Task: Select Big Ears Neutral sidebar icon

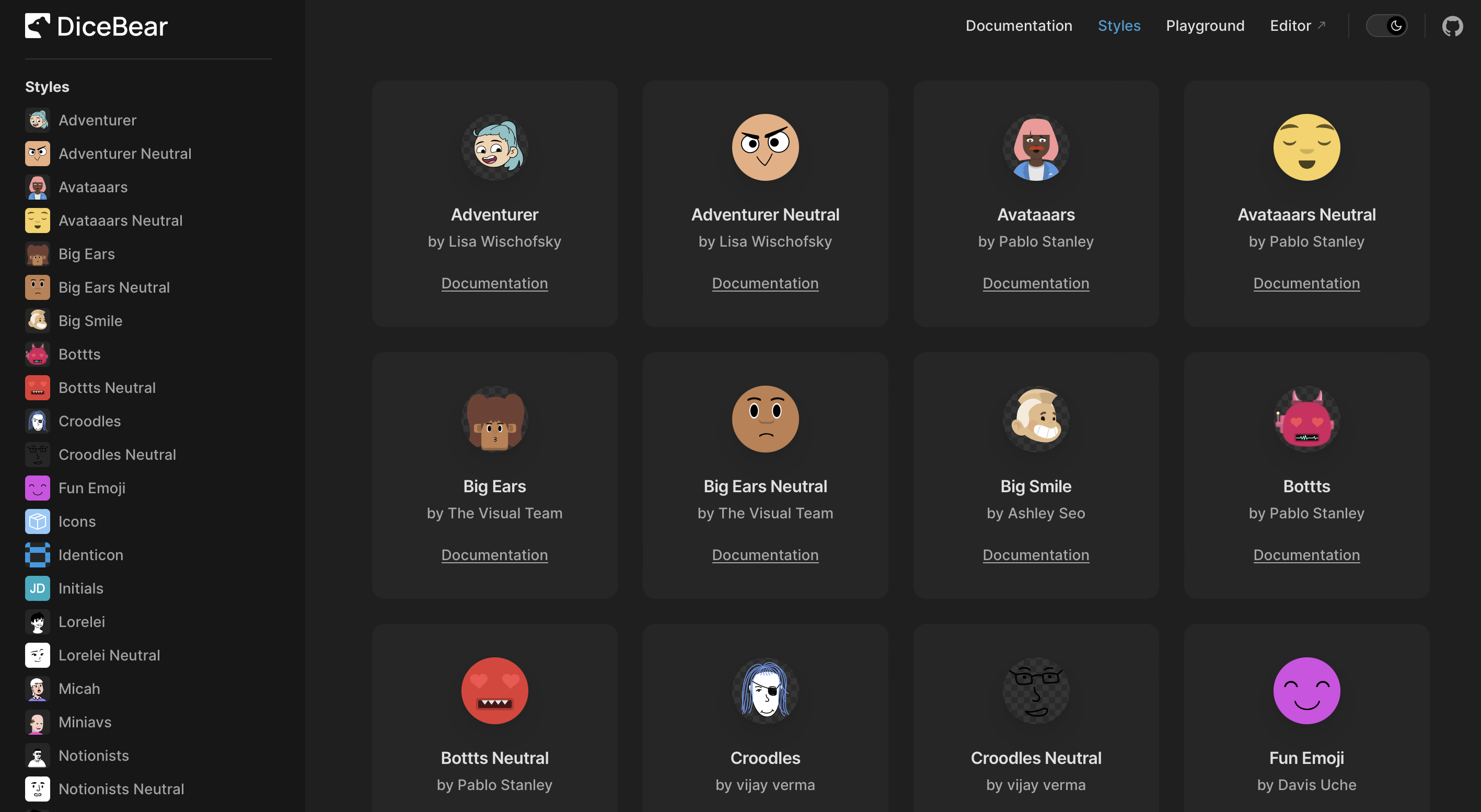Action: [38, 287]
